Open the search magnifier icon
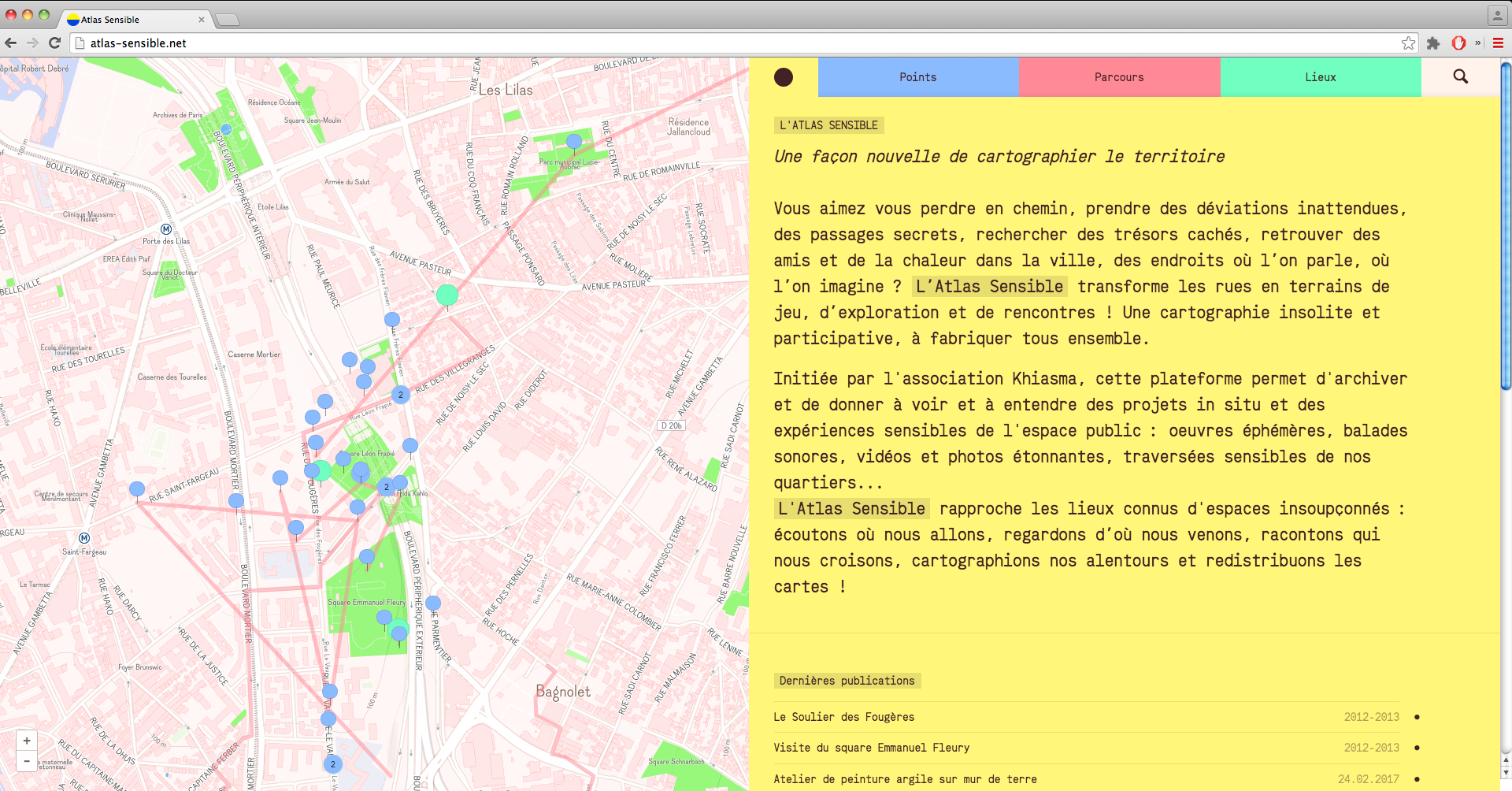The image size is (1512, 791). tap(1460, 76)
